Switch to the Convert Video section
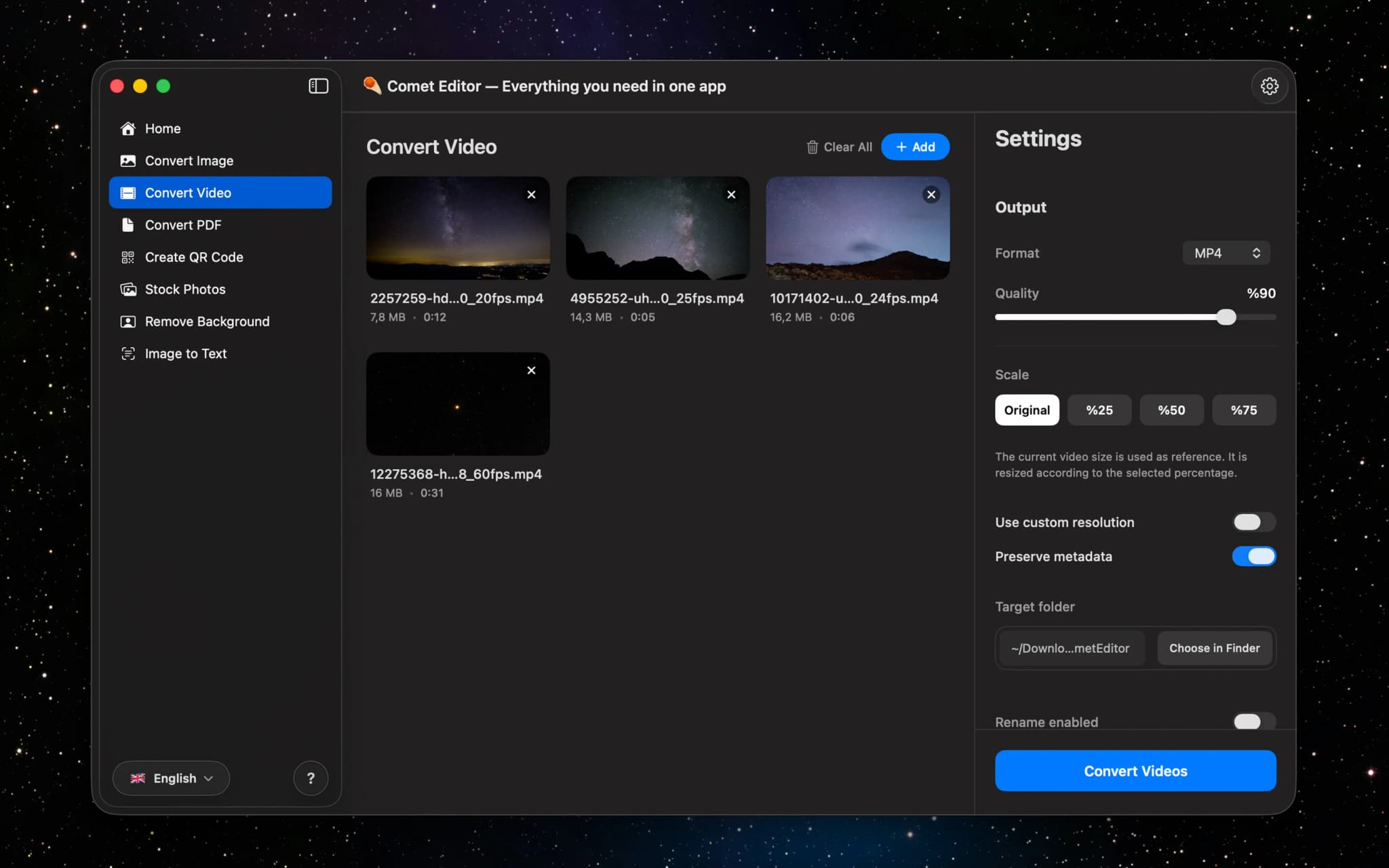 [187, 193]
